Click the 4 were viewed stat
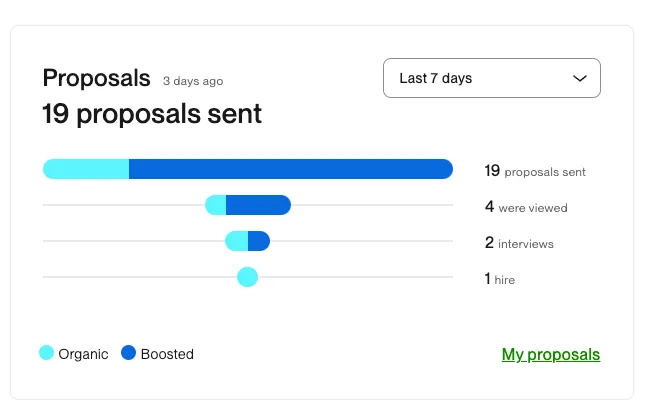The height and width of the screenshot is (404, 648). 526,208
